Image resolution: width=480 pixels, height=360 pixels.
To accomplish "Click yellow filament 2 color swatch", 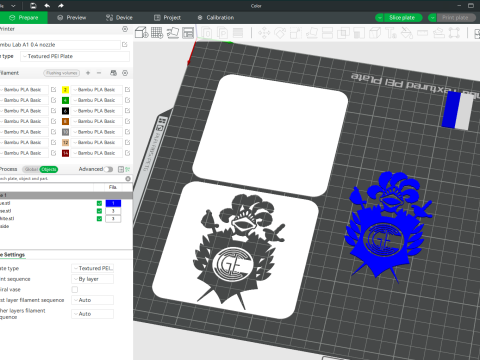I will click(65, 90).
